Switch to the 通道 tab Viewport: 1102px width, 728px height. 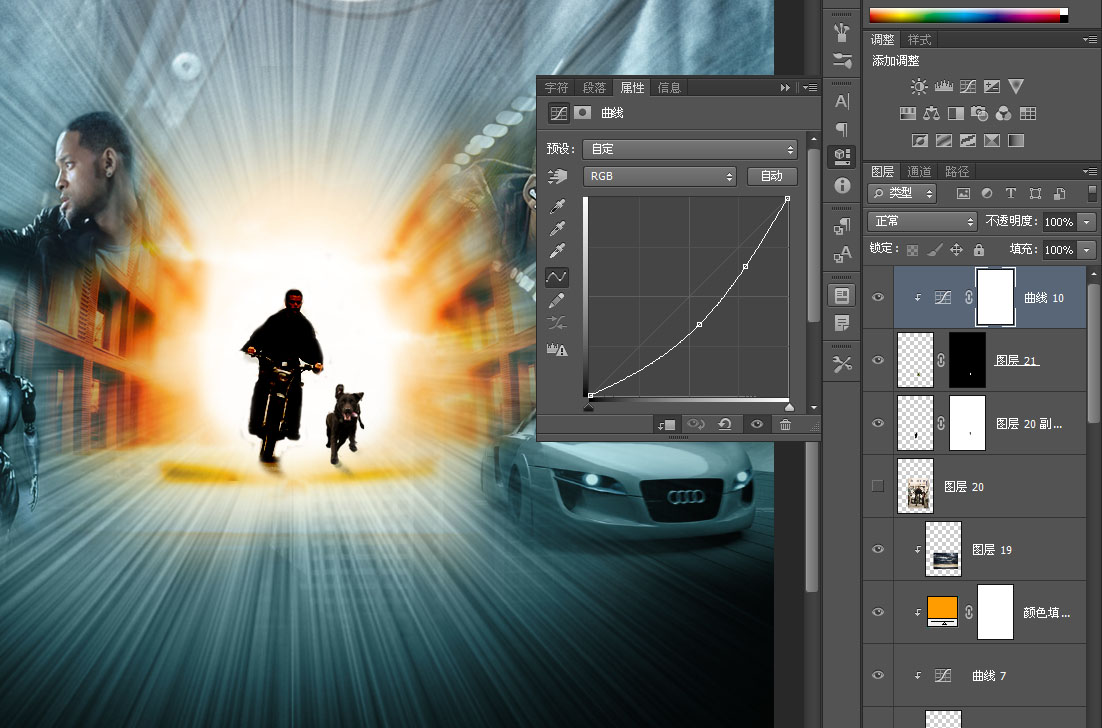[x=919, y=171]
